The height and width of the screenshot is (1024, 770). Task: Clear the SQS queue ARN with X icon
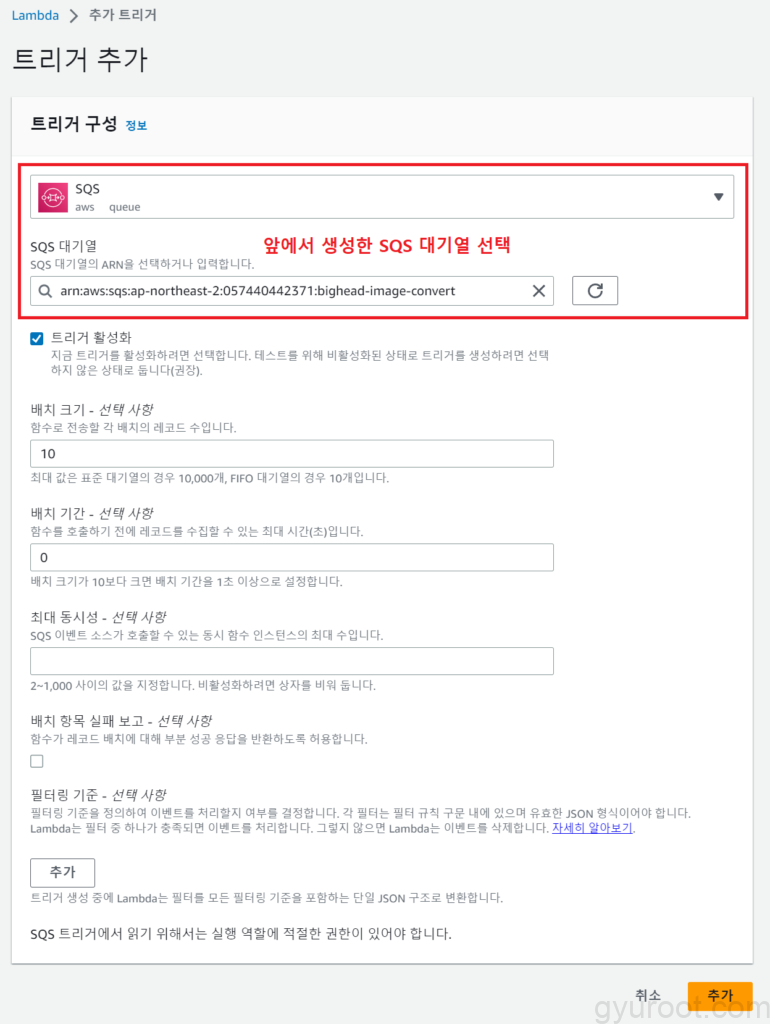pyautogui.click(x=539, y=291)
